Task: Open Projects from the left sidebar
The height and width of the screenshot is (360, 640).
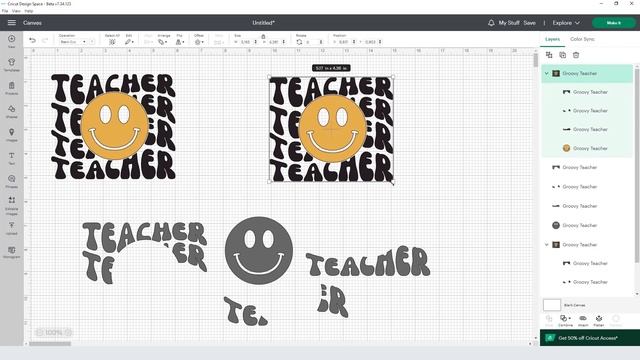Action: (x=11, y=88)
